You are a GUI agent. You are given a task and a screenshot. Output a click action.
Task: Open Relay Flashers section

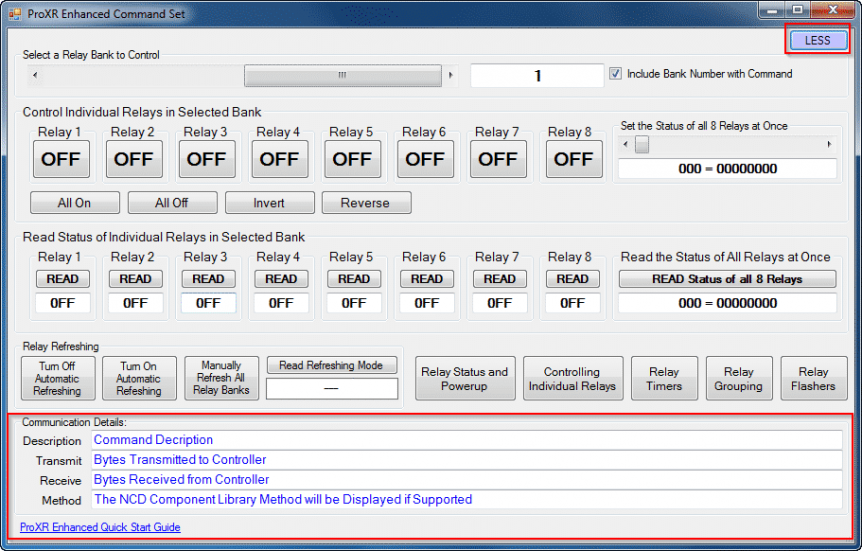click(813, 379)
